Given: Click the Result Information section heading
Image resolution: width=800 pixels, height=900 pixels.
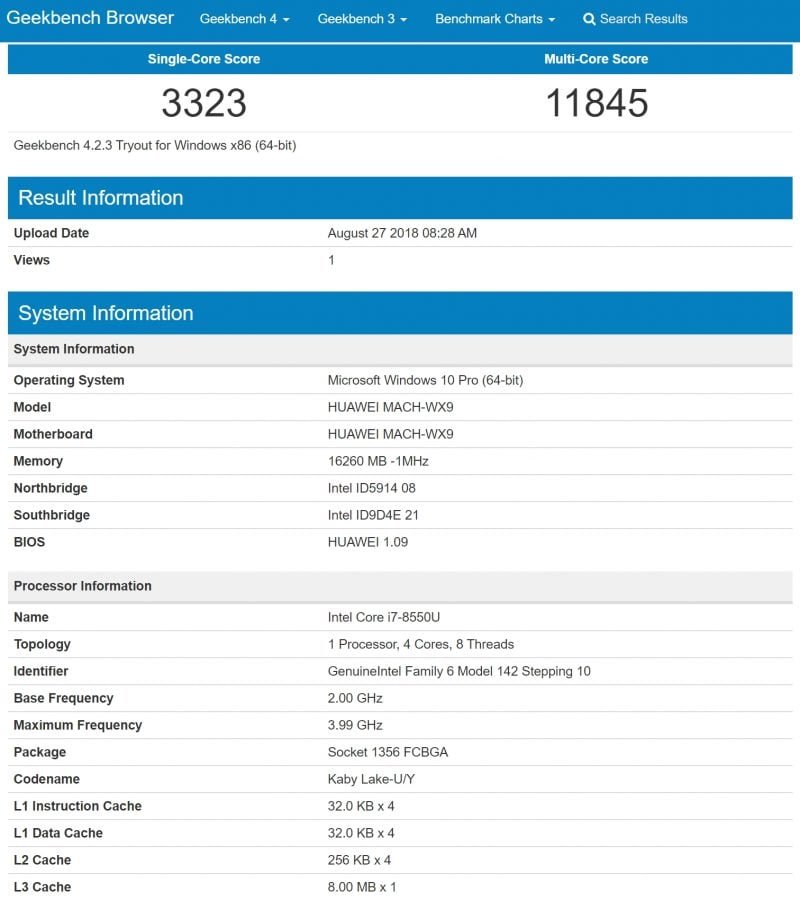Looking at the screenshot, I should 101,198.
